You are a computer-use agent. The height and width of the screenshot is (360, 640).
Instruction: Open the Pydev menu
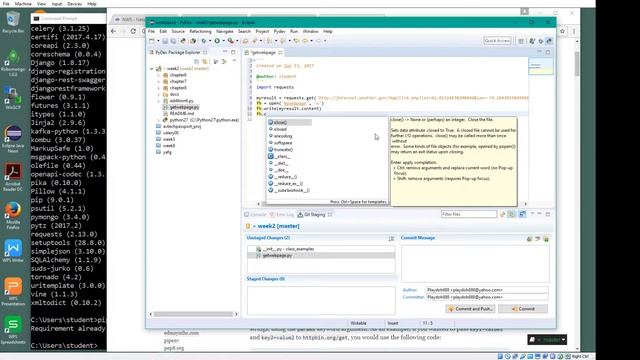click(x=280, y=31)
